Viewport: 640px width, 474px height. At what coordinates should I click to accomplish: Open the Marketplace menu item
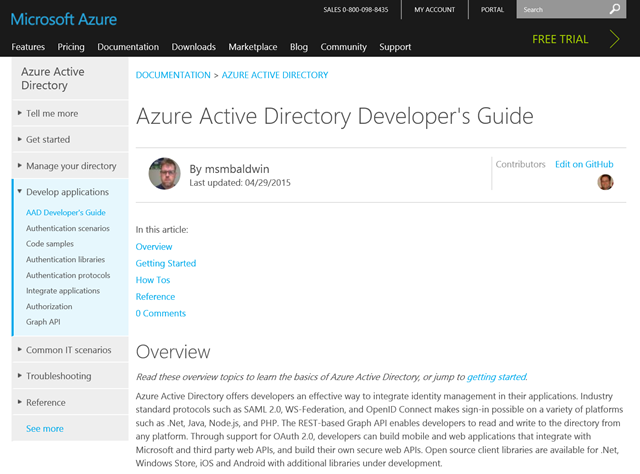pos(253,47)
